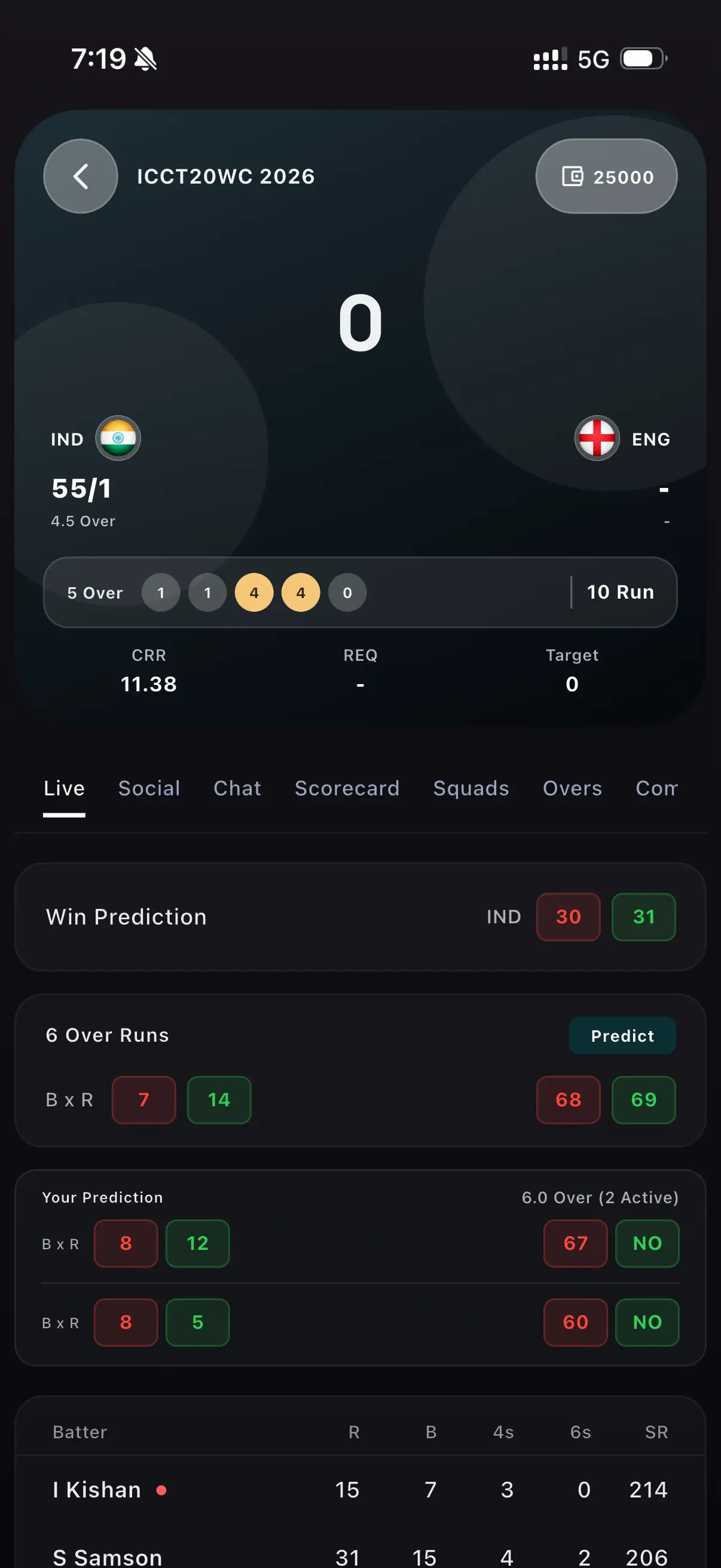Switch to the Scorecard tab
Screen dimensions: 721x1568
[x=346, y=788]
